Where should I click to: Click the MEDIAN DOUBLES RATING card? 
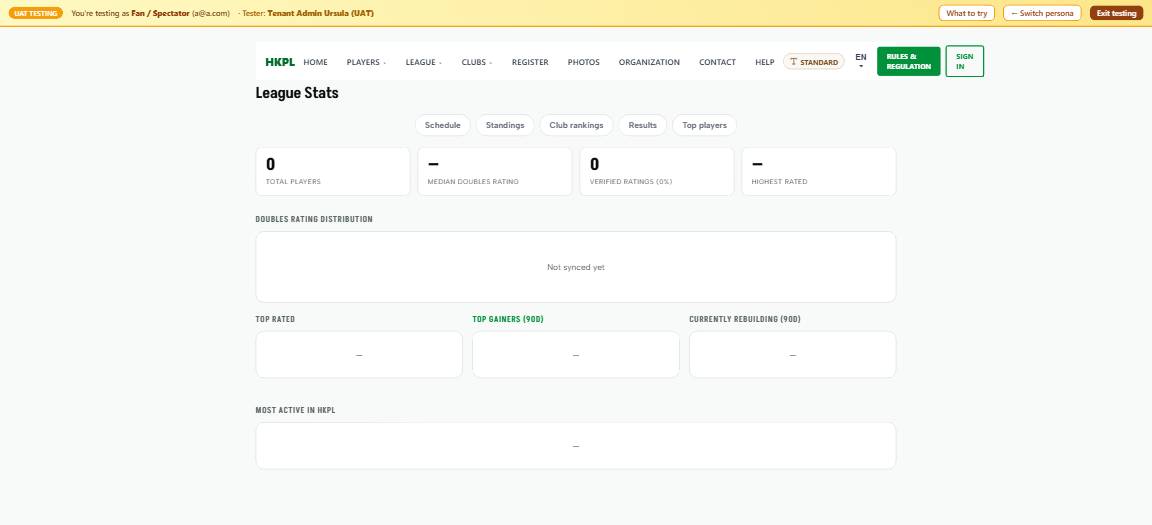494,172
